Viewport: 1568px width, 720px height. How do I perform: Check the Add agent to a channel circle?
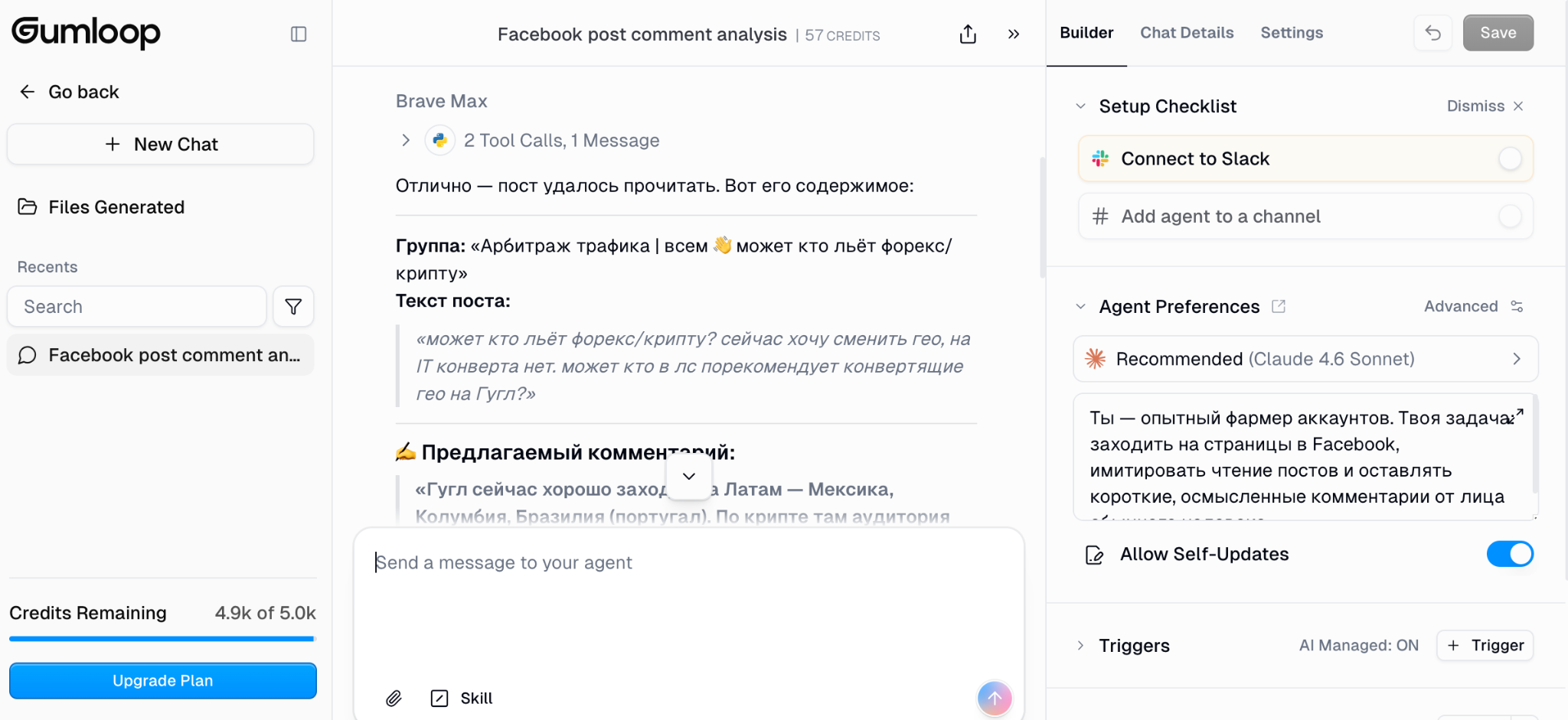point(1510,217)
